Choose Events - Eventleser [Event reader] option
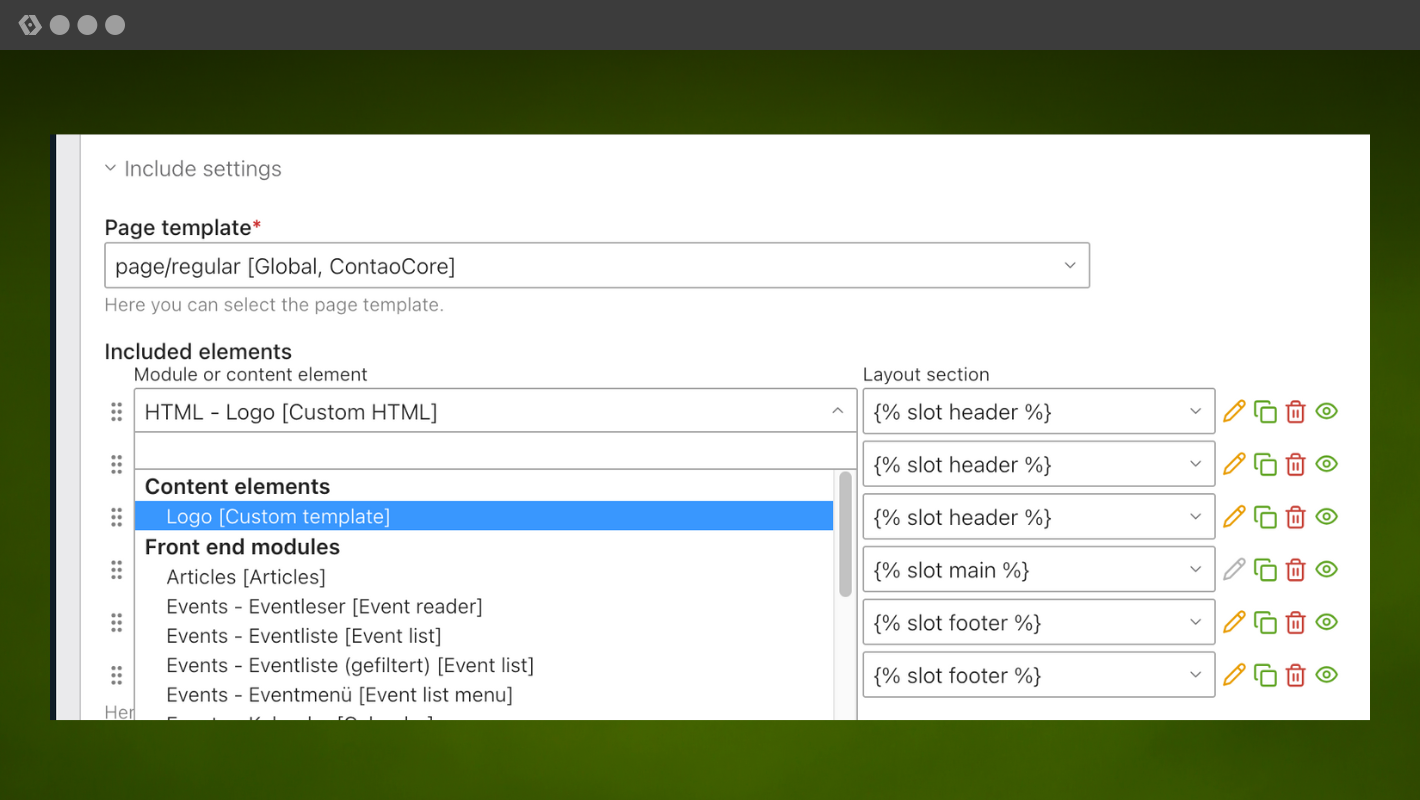This screenshot has height=800, width=1420. point(324,606)
